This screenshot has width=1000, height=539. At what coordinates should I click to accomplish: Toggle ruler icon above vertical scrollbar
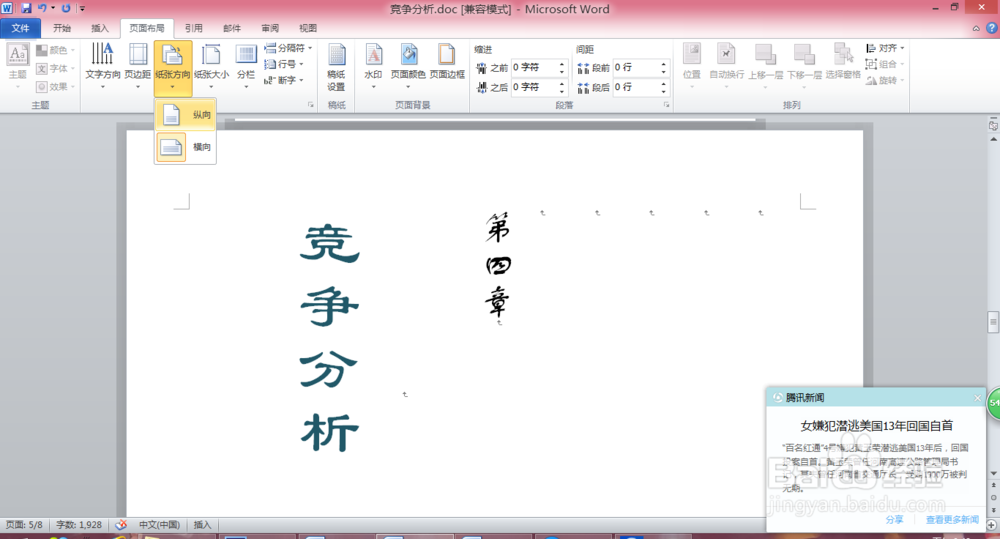(x=993, y=126)
